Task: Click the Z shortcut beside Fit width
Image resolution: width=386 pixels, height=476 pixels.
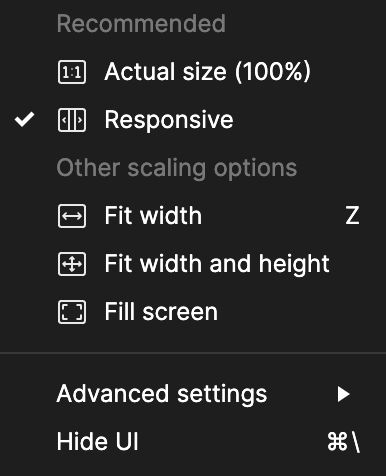Action: coord(352,216)
